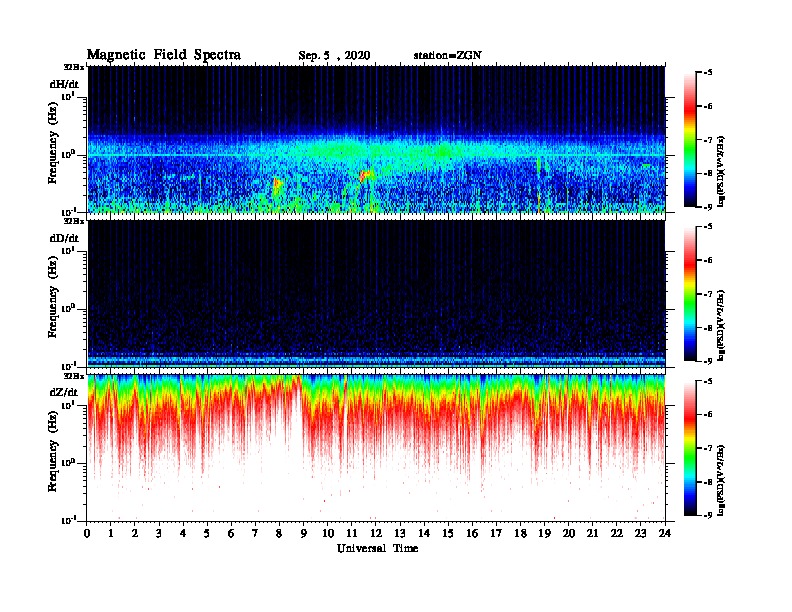Click hour tick label "23" on the time axis

(641, 534)
